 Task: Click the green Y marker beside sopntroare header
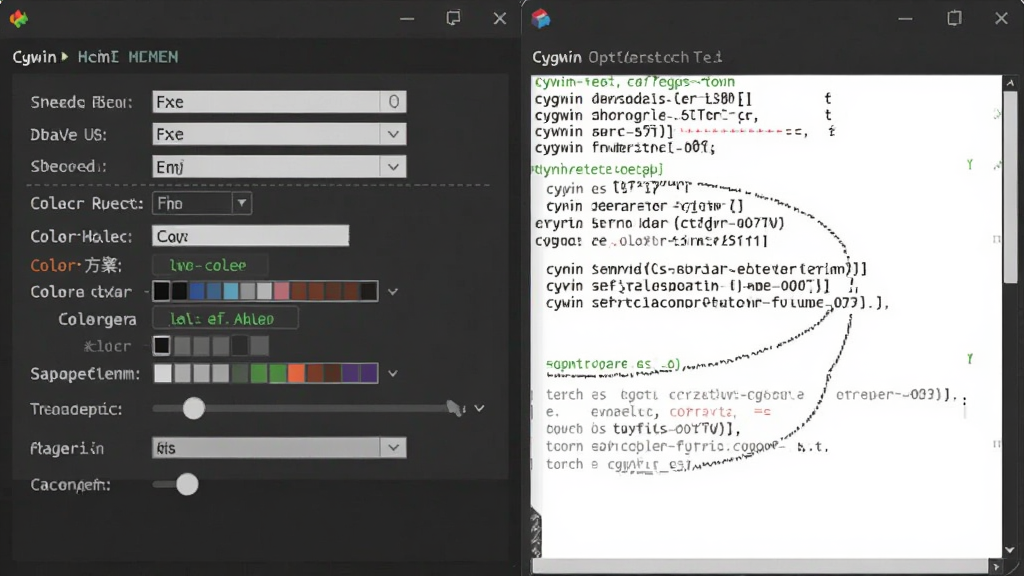point(970,359)
